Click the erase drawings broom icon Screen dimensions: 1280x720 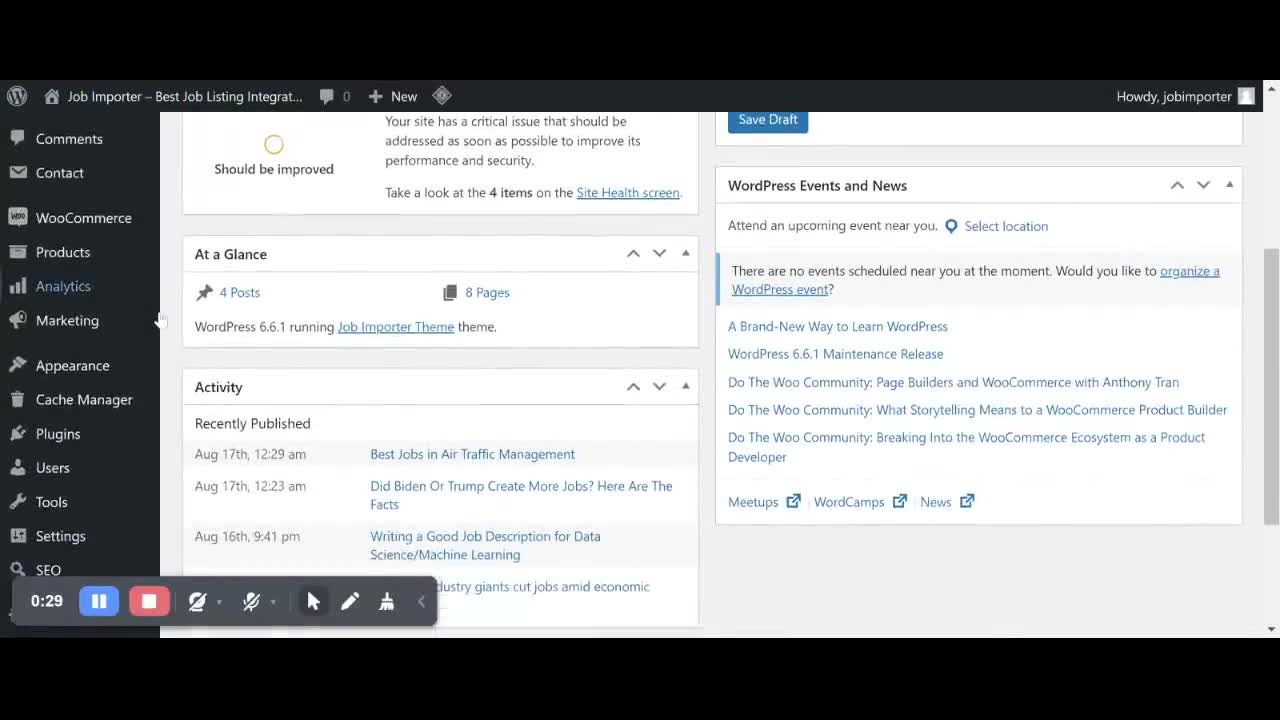click(x=386, y=601)
